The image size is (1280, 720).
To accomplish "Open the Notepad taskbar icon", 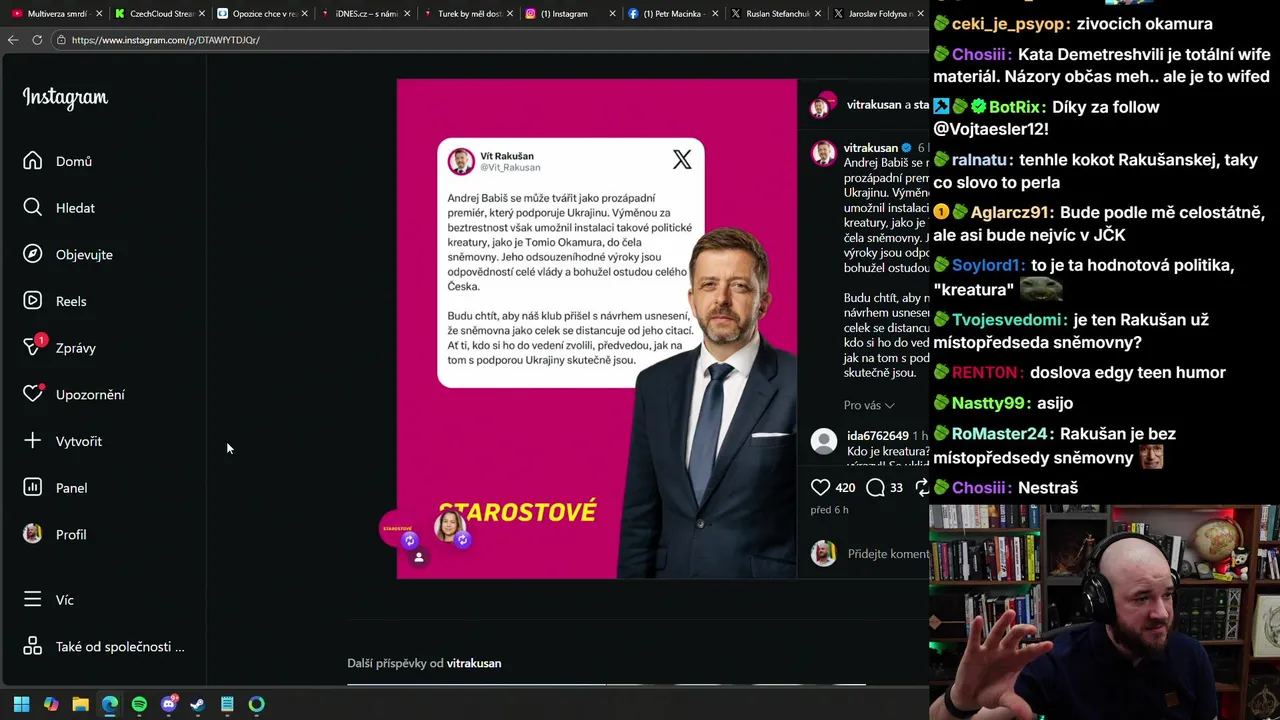I will pyautogui.click(x=227, y=704).
